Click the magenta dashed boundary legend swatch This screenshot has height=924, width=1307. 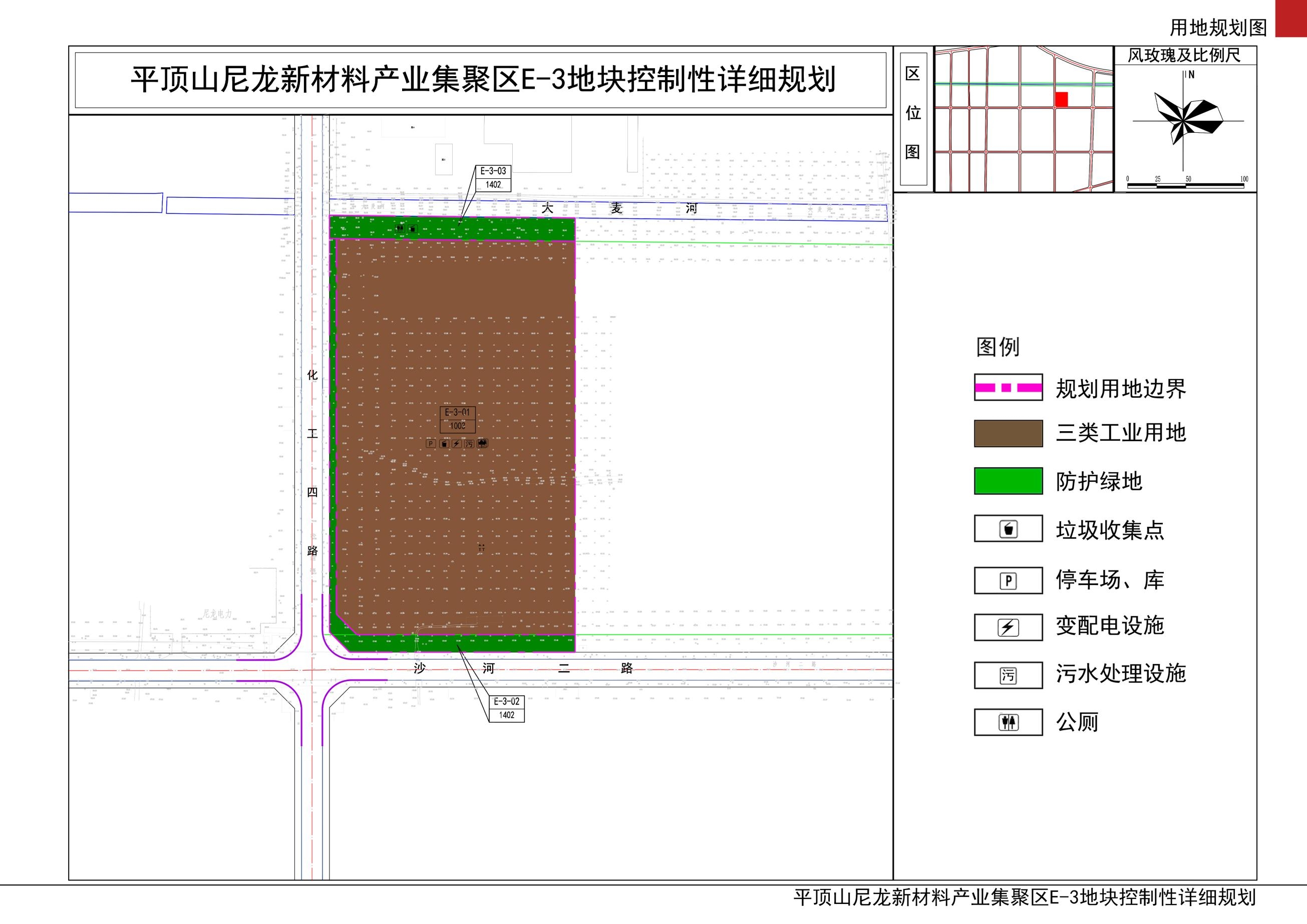tap(1008, 388)
